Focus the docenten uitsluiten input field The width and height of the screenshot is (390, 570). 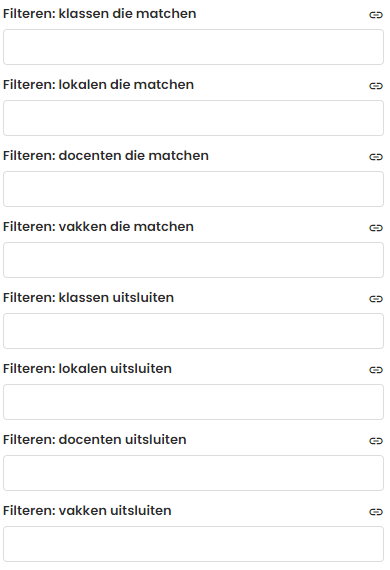(x=193, y=473)
